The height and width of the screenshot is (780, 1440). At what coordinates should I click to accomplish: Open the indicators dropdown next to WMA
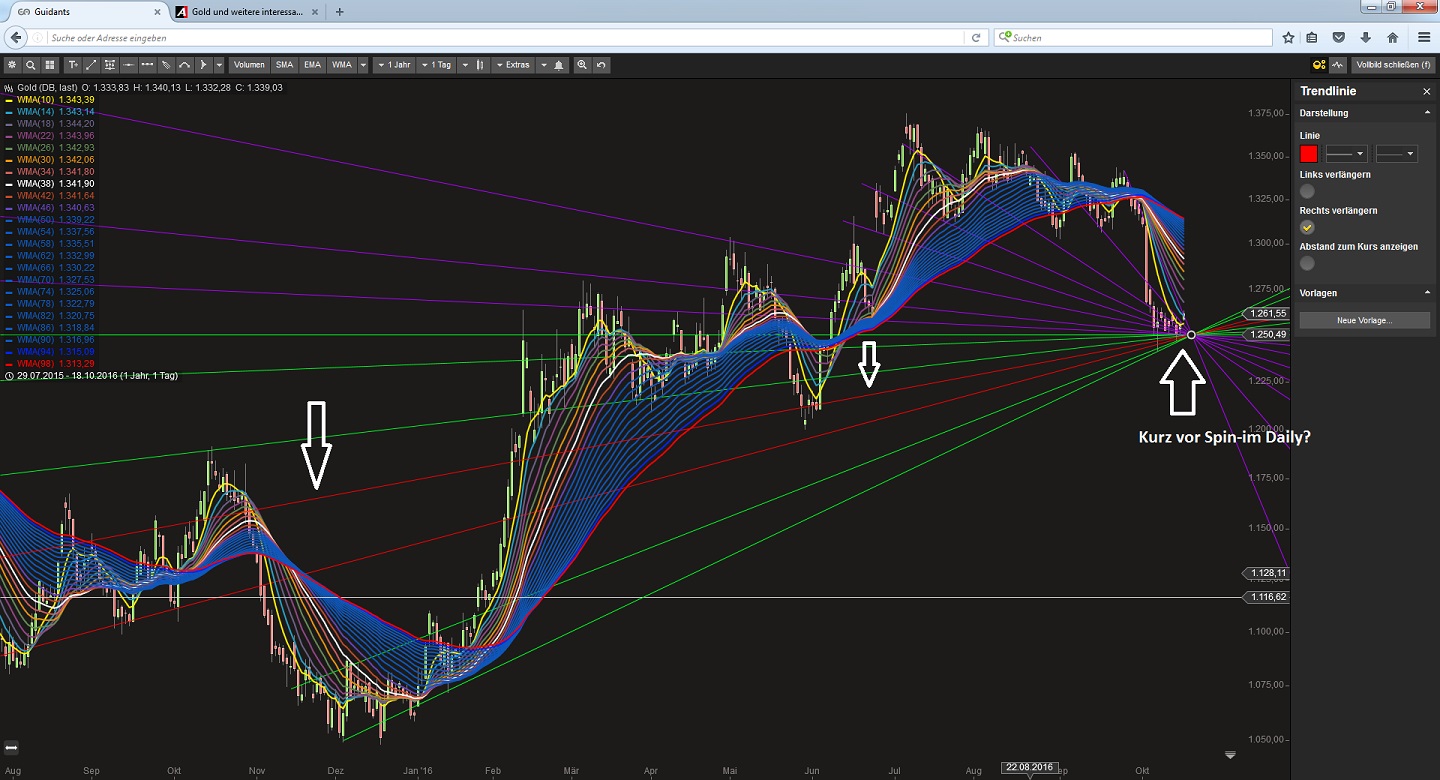(x=363, y=65)
